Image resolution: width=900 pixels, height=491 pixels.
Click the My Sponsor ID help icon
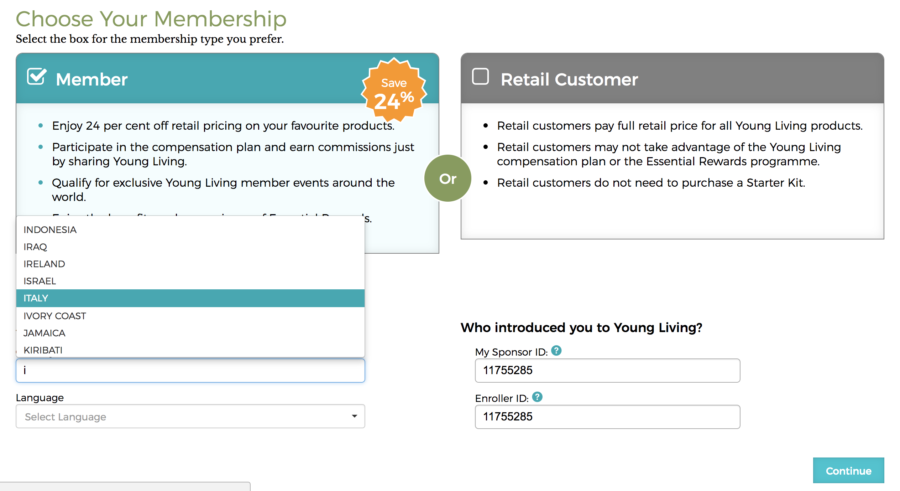pyautogui.click(x=556, y=350)
